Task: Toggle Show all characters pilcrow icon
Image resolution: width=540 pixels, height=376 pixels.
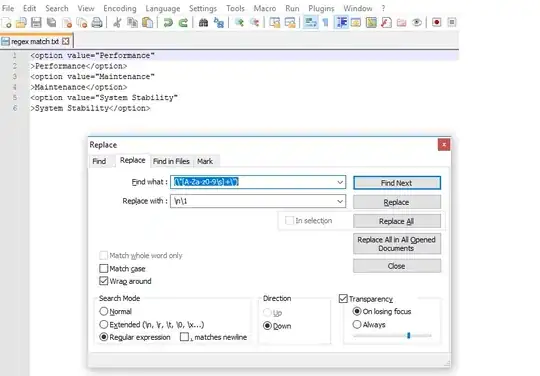Action: pos(326,23)
